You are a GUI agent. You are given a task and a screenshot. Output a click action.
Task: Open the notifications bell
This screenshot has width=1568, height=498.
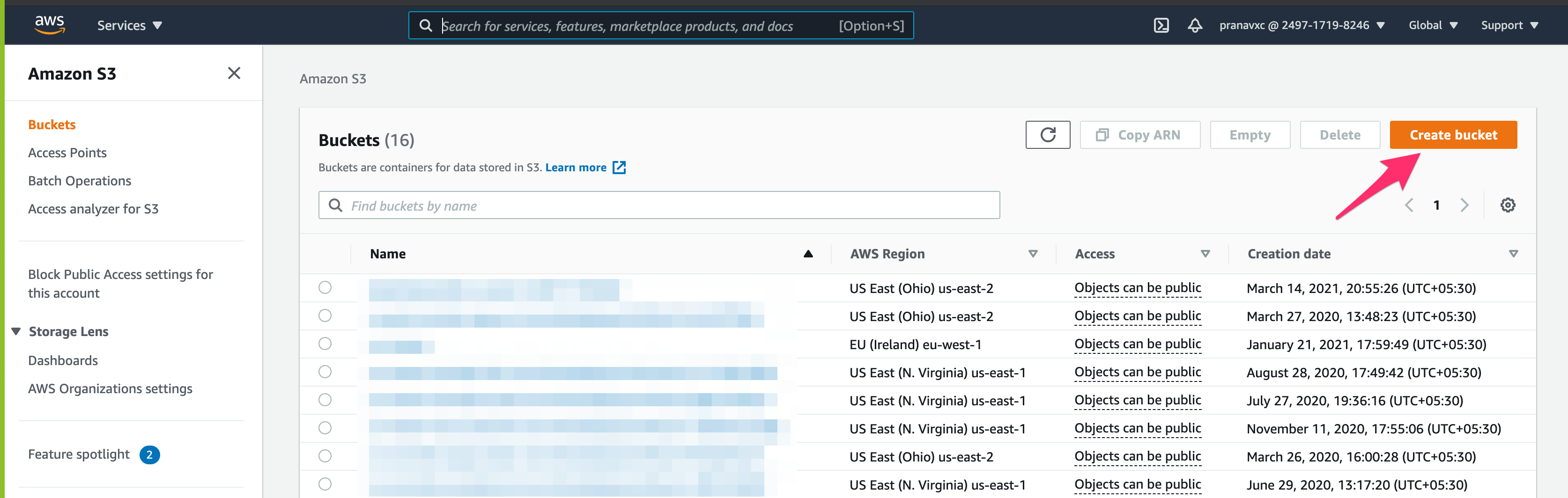[x=1194, y=25]
